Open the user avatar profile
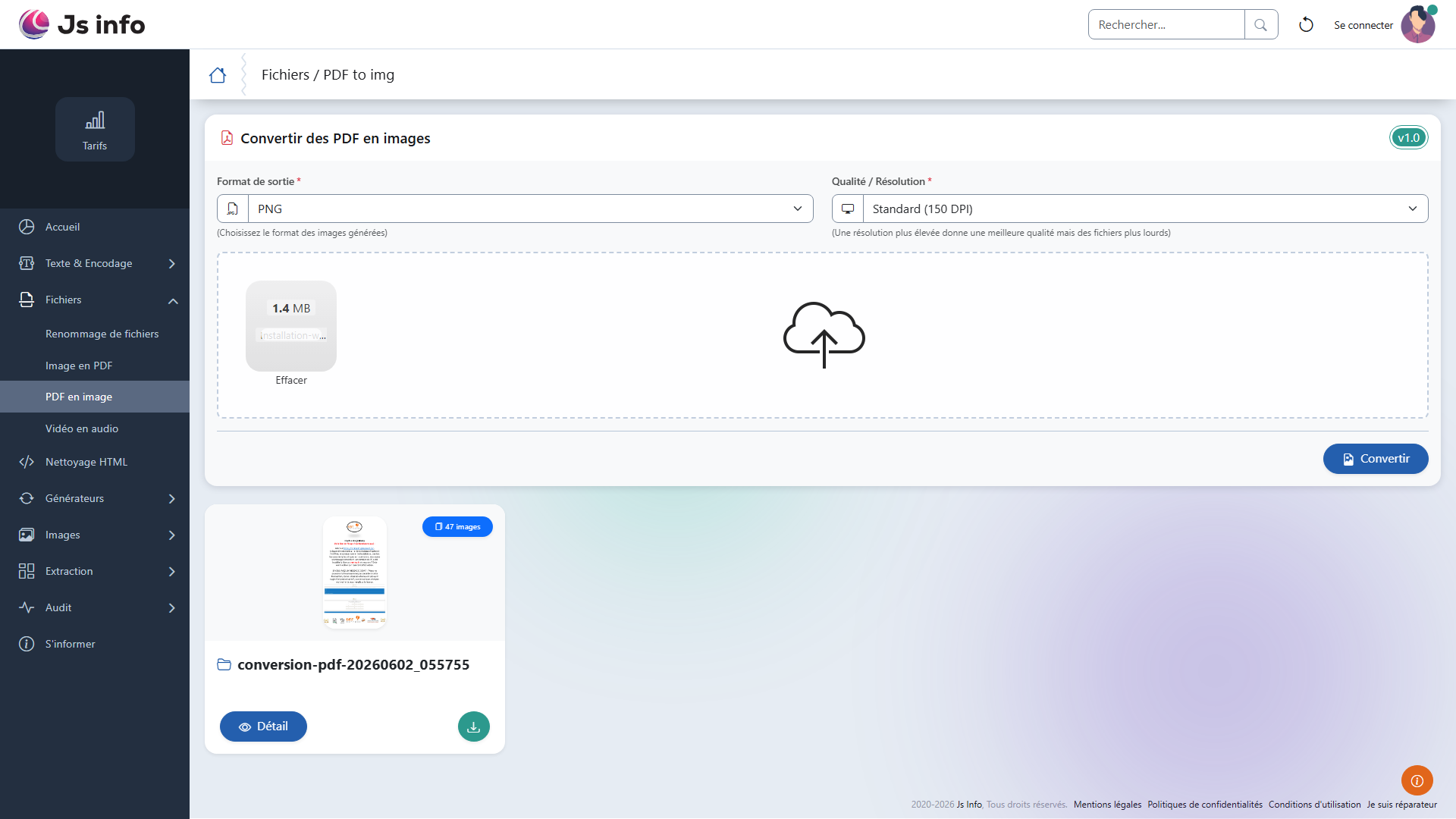The image size is (1456, 819). pyautogui.click(x=1418, y=25)
